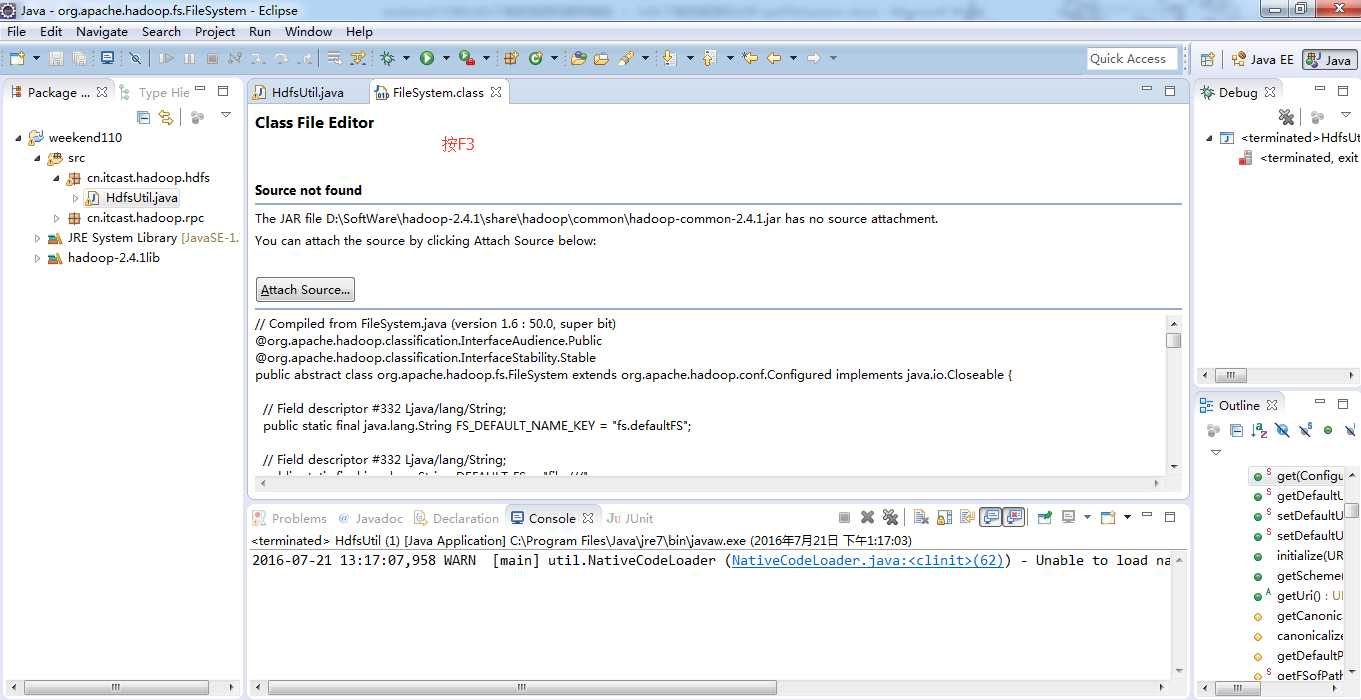Switch to the Problems tab
The width and height of the screenshot is (1361, 700).
click(290, 518)
